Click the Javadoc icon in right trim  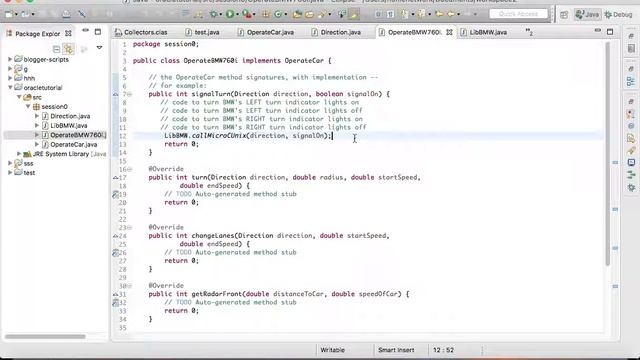point(631,126)
